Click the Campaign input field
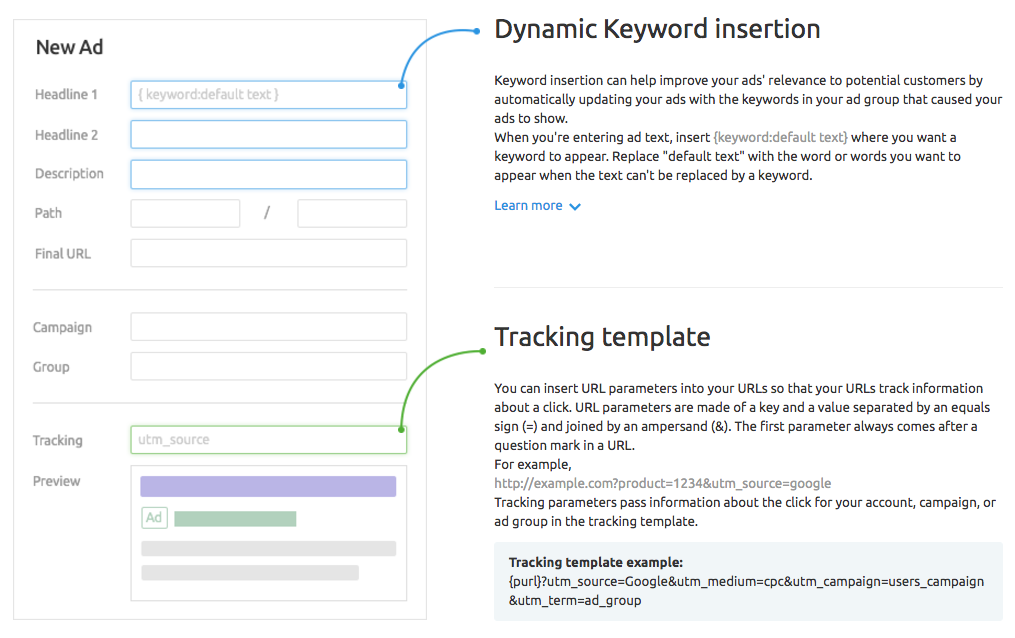Viewport: 1015px width, 638px height. 268,327
